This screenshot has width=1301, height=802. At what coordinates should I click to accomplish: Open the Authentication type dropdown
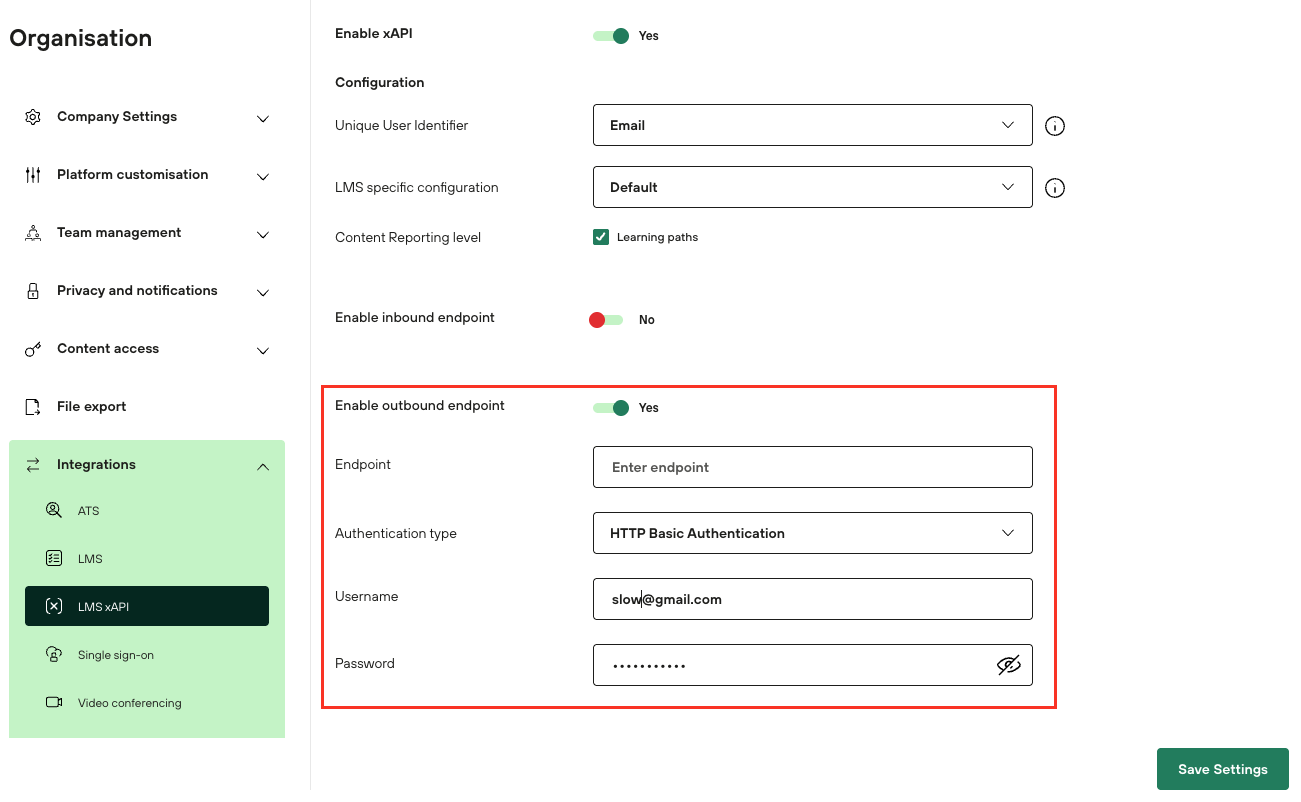(x=812, y=533)
